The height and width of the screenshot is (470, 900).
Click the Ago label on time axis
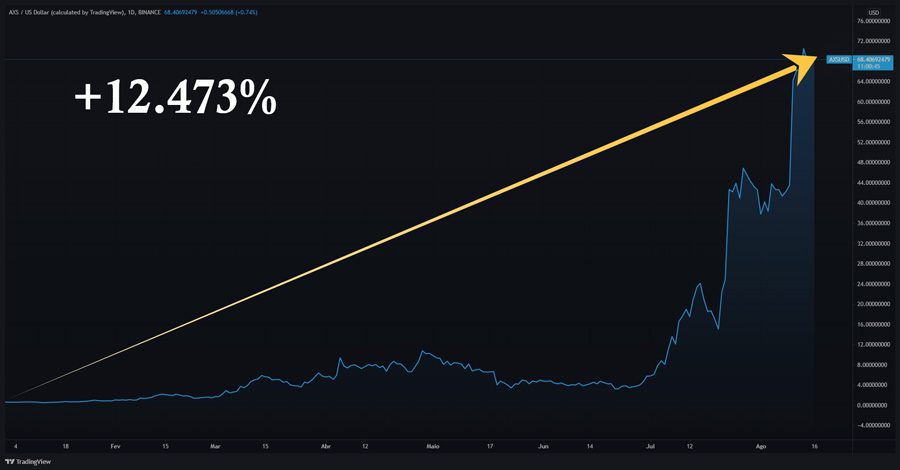click(760, 446)
